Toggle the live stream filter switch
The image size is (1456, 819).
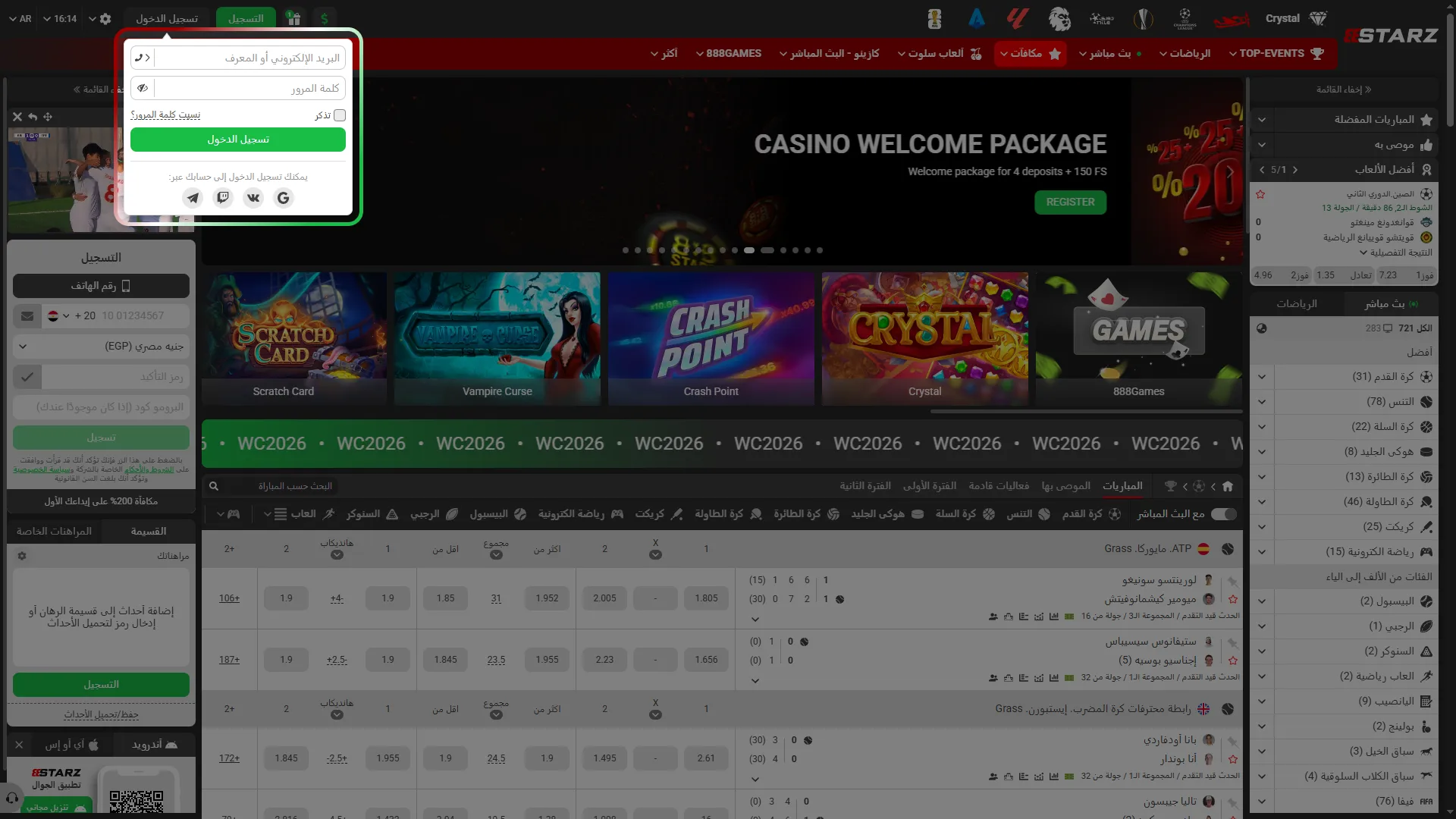(x=1224, y=514)
